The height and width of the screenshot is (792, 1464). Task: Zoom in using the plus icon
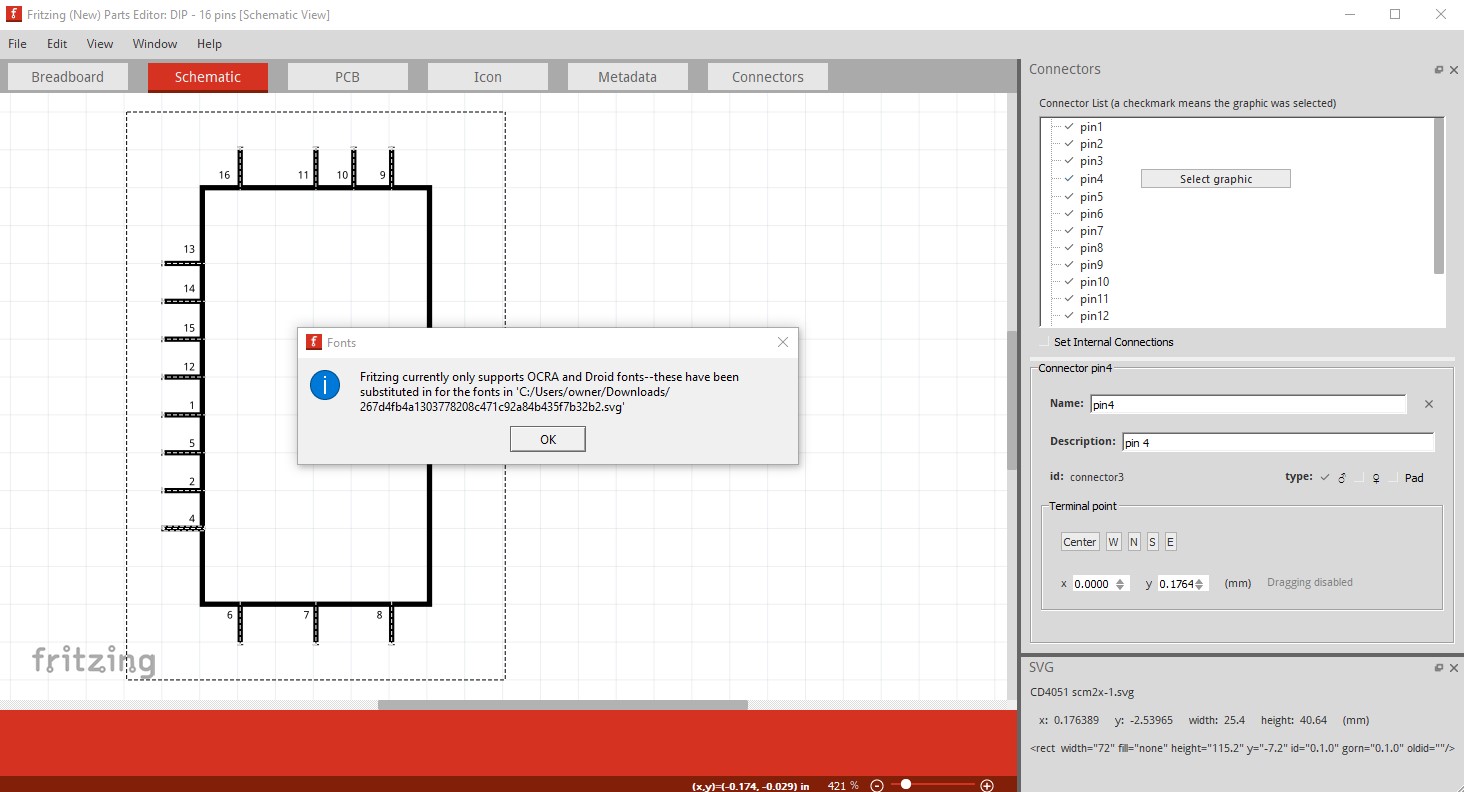click(988, 785)
